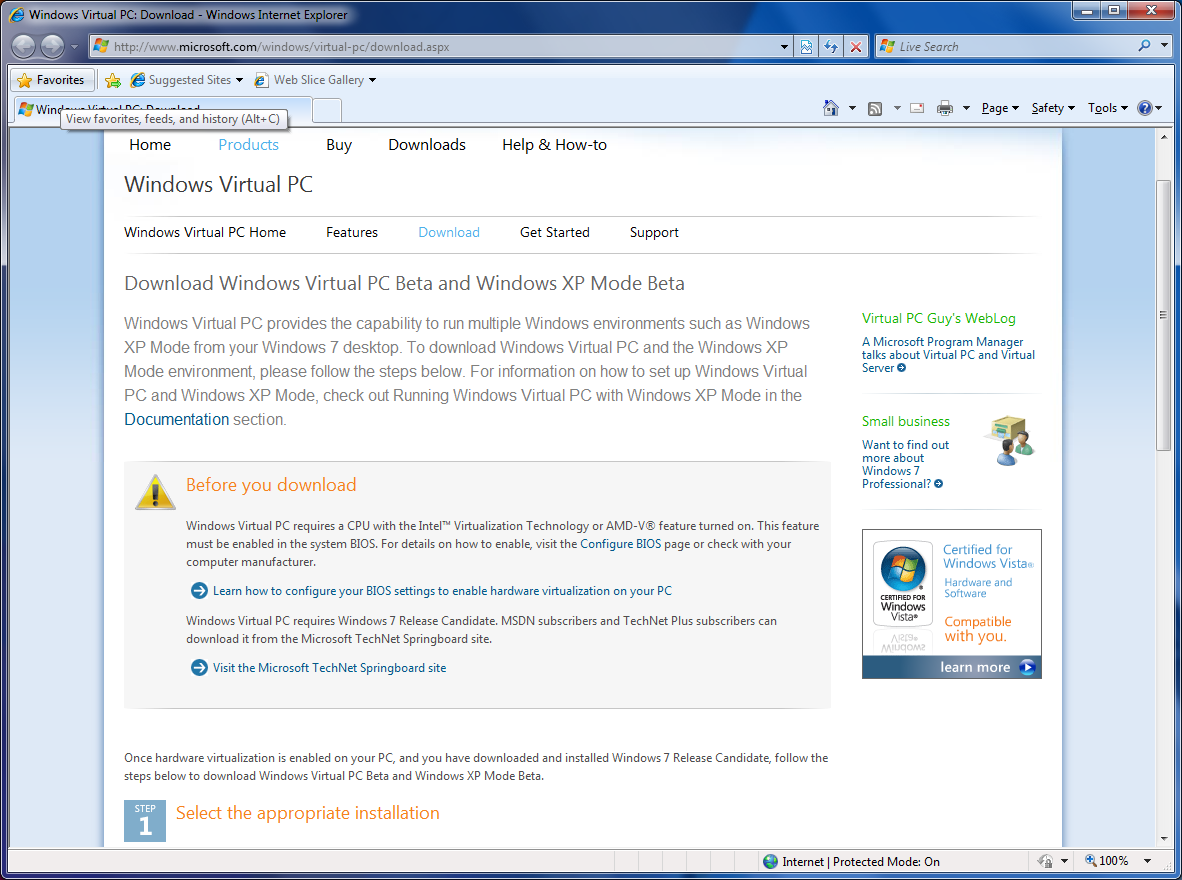Open the Safety menu

(1053, 109)
